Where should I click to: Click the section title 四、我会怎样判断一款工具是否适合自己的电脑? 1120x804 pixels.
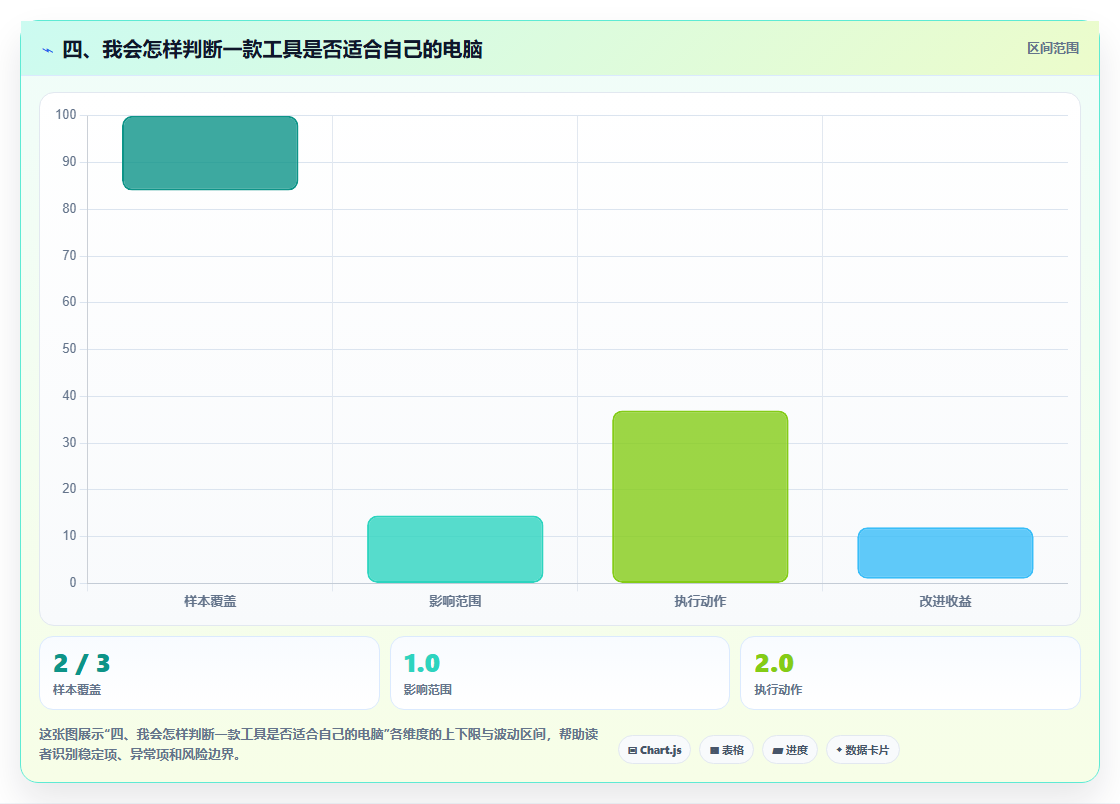click(x=272, y=49)
